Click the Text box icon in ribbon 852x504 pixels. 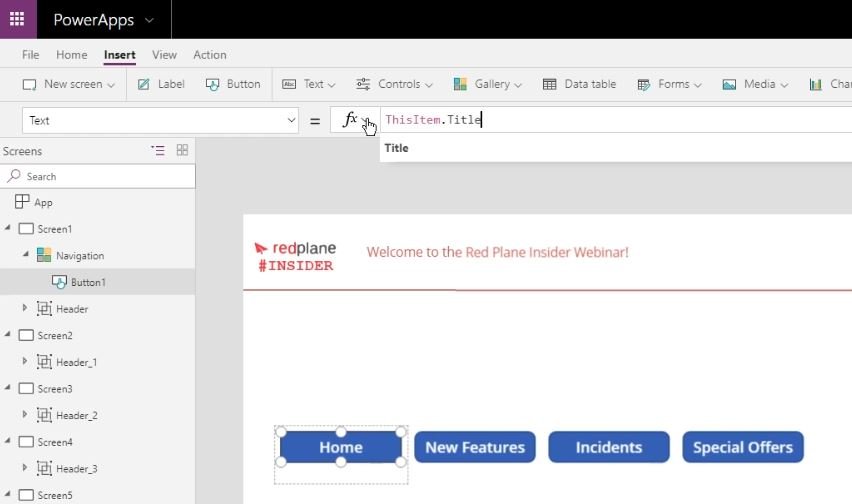click(x=289, y=84)
